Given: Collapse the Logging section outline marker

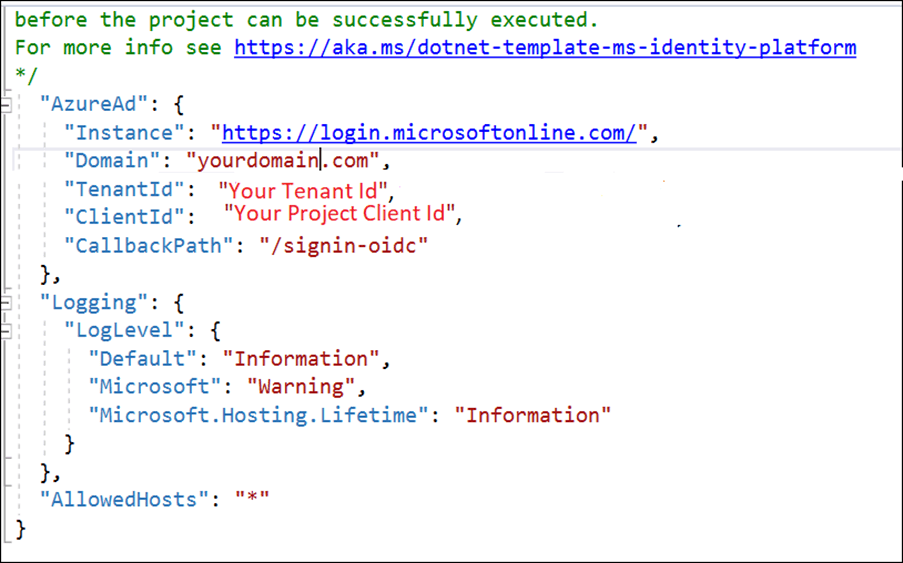Looking at the screenshot, I should click(x=7, y=301).
